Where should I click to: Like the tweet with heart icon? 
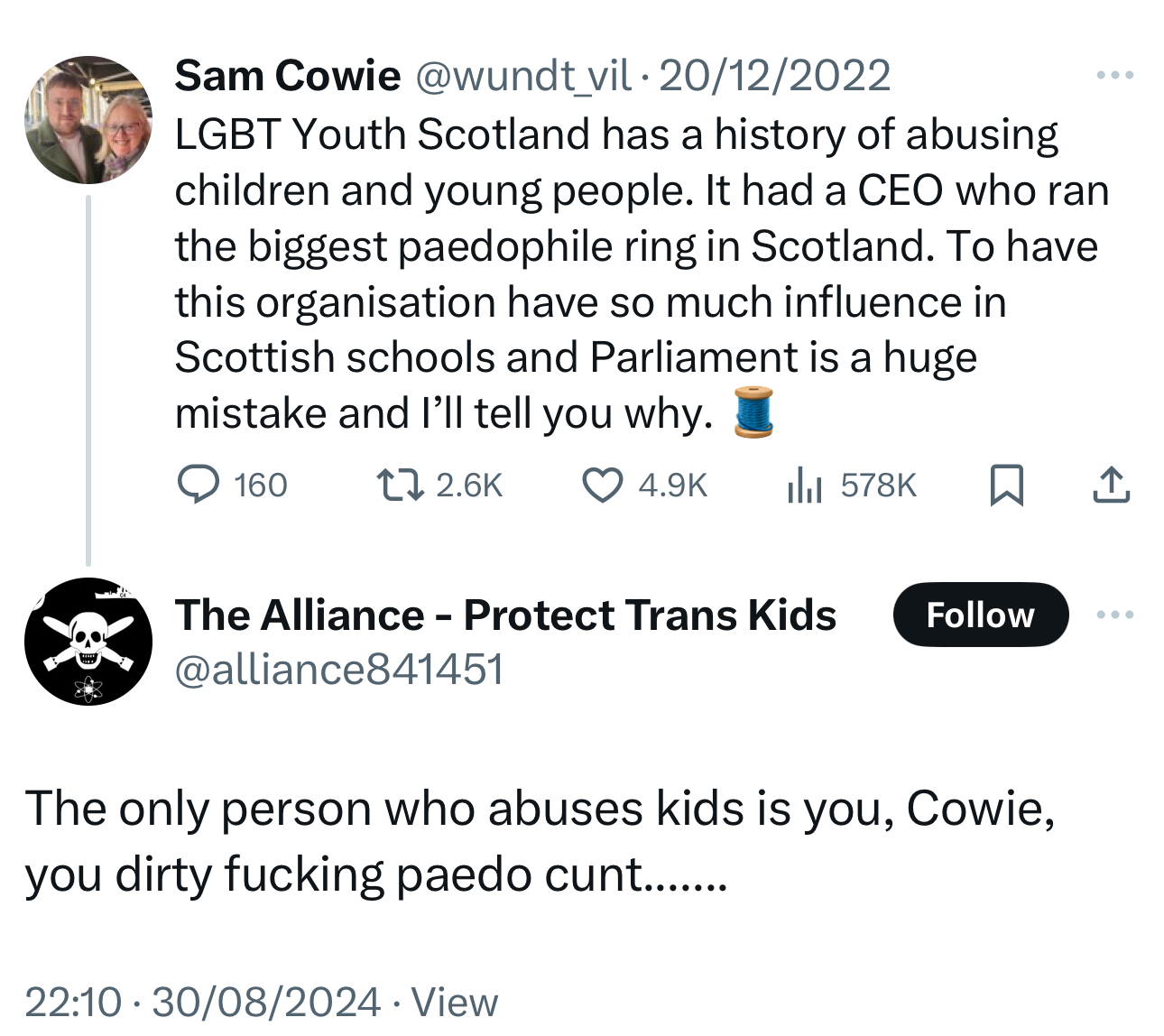pos(602,486)
